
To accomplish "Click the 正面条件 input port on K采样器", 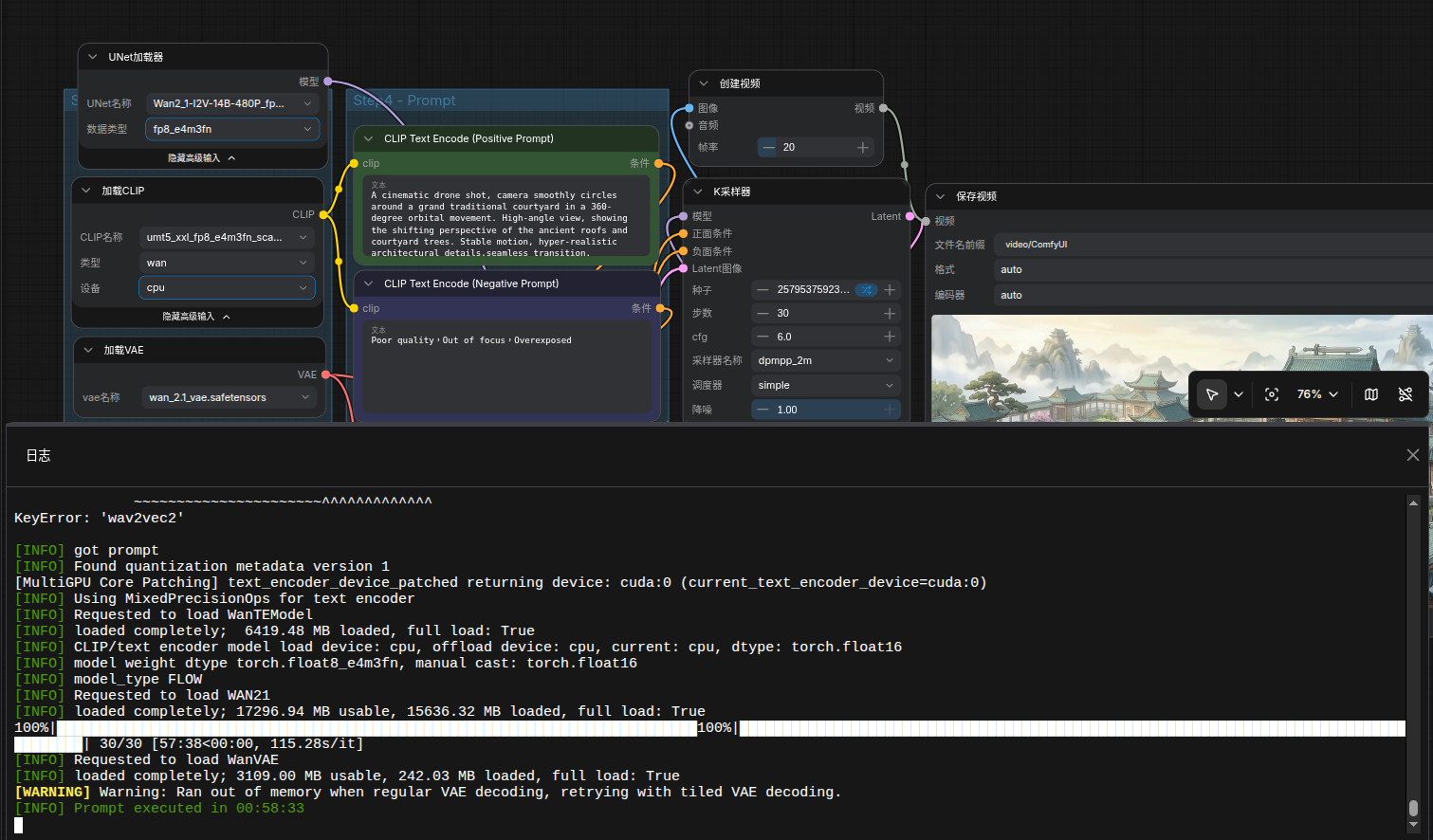I will (683, 233).
